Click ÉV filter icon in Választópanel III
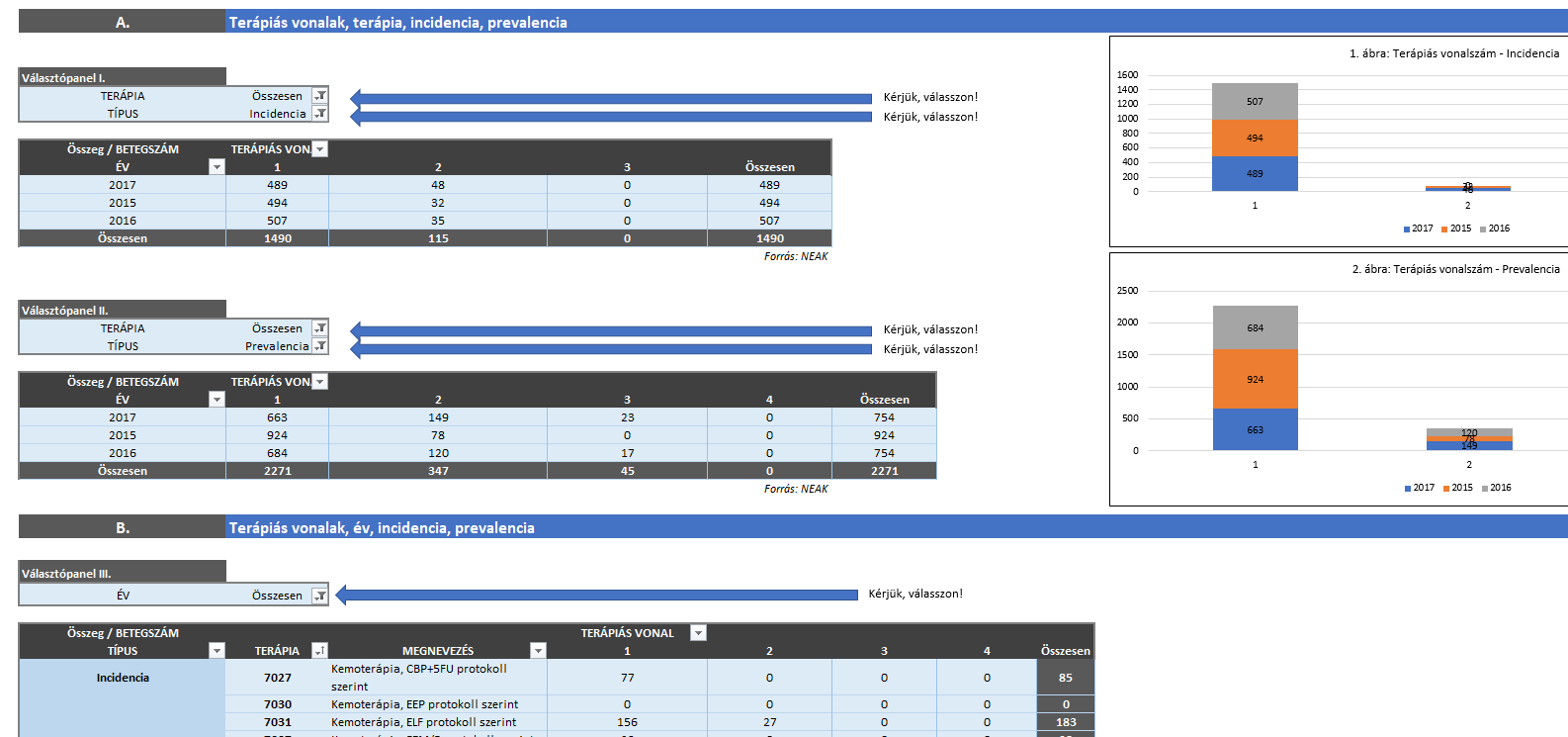 [320, 596]
